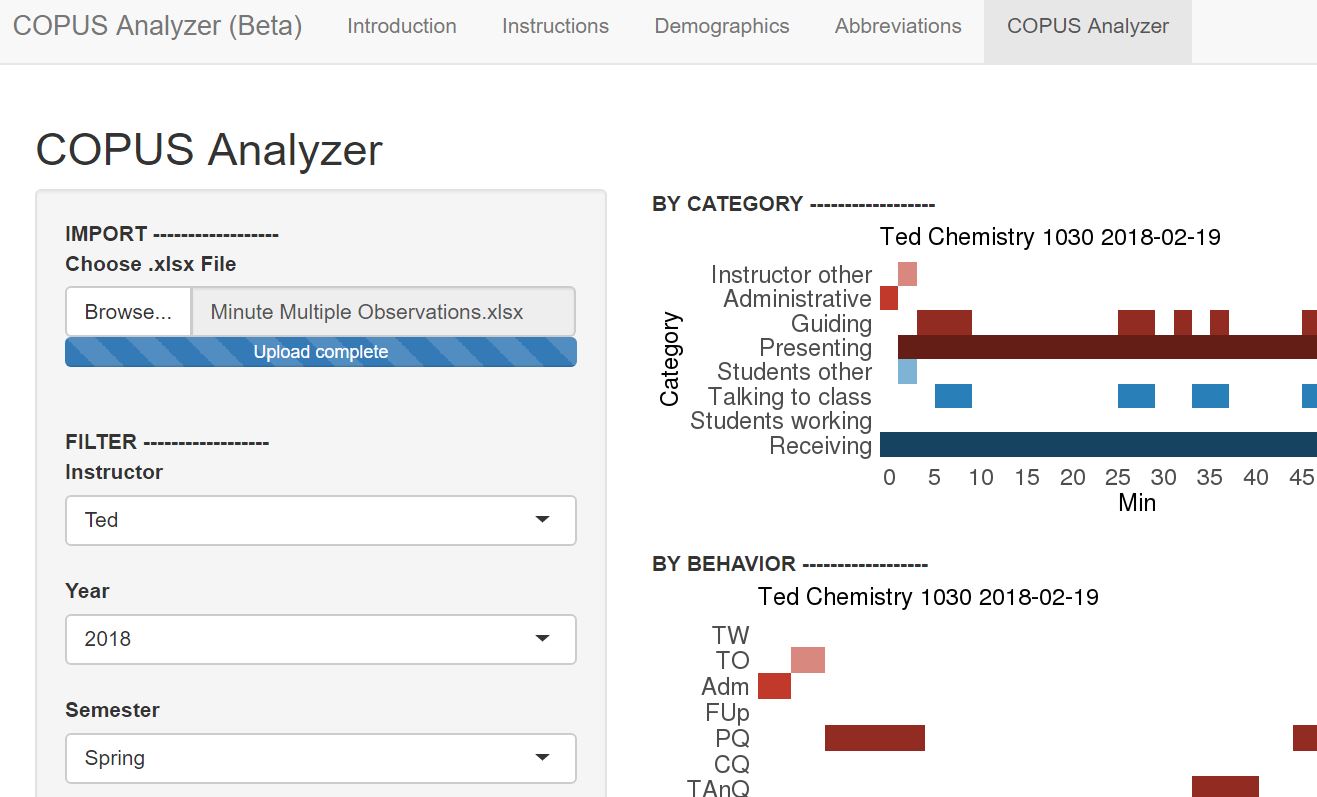Go to the Demographics tab
This screenshot has width=1317, height=797.
[x=721, y=27]
